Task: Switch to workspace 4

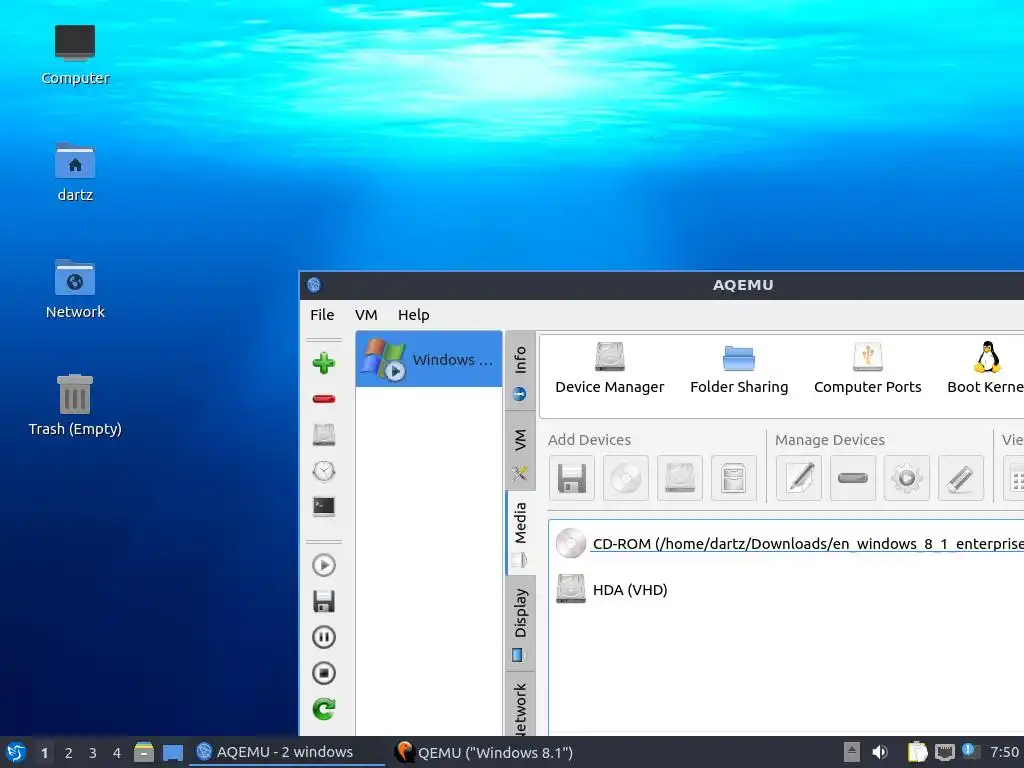Action: tap(117, 753)
